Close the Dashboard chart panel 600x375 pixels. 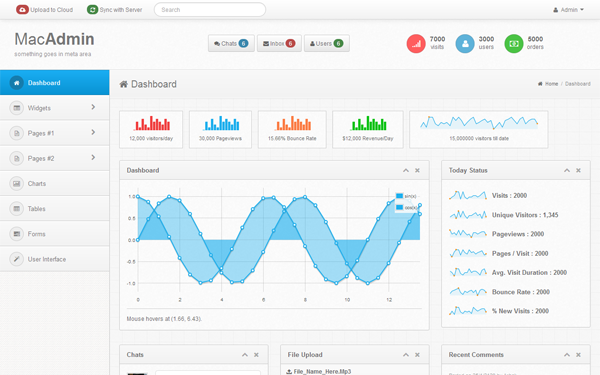tap(417, 170)
